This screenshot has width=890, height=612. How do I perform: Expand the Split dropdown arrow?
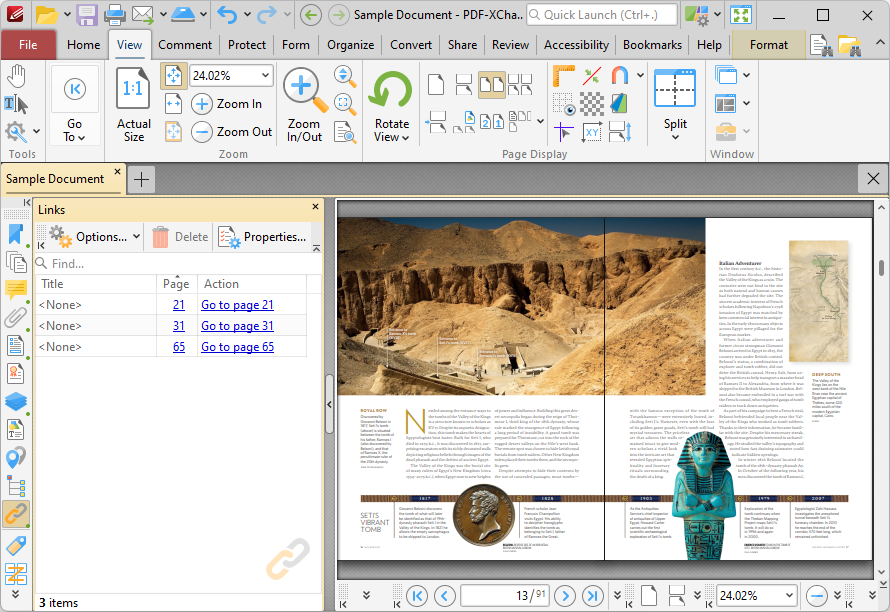tap(675, 137)
